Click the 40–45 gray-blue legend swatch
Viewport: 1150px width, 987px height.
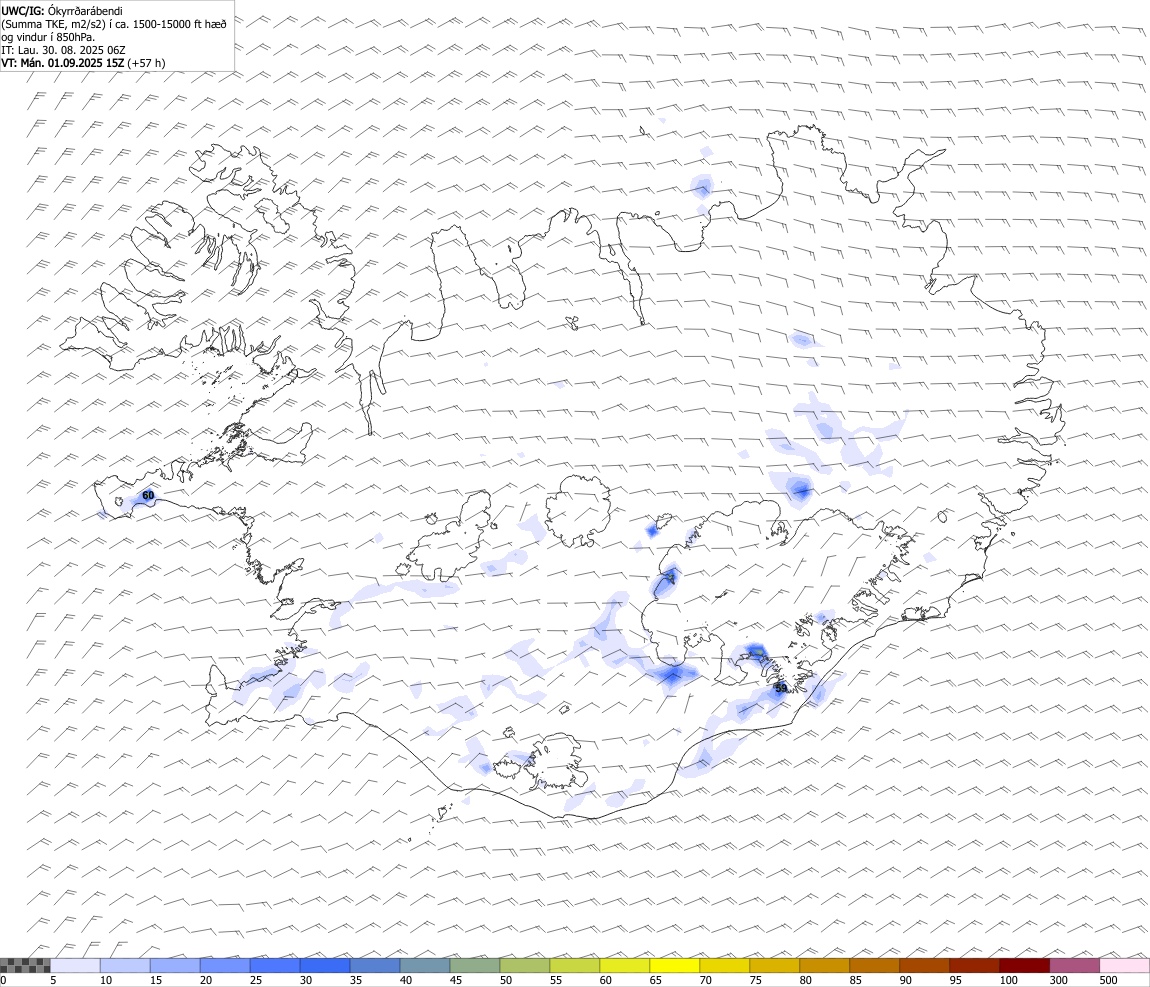click(x=425, y=965)
